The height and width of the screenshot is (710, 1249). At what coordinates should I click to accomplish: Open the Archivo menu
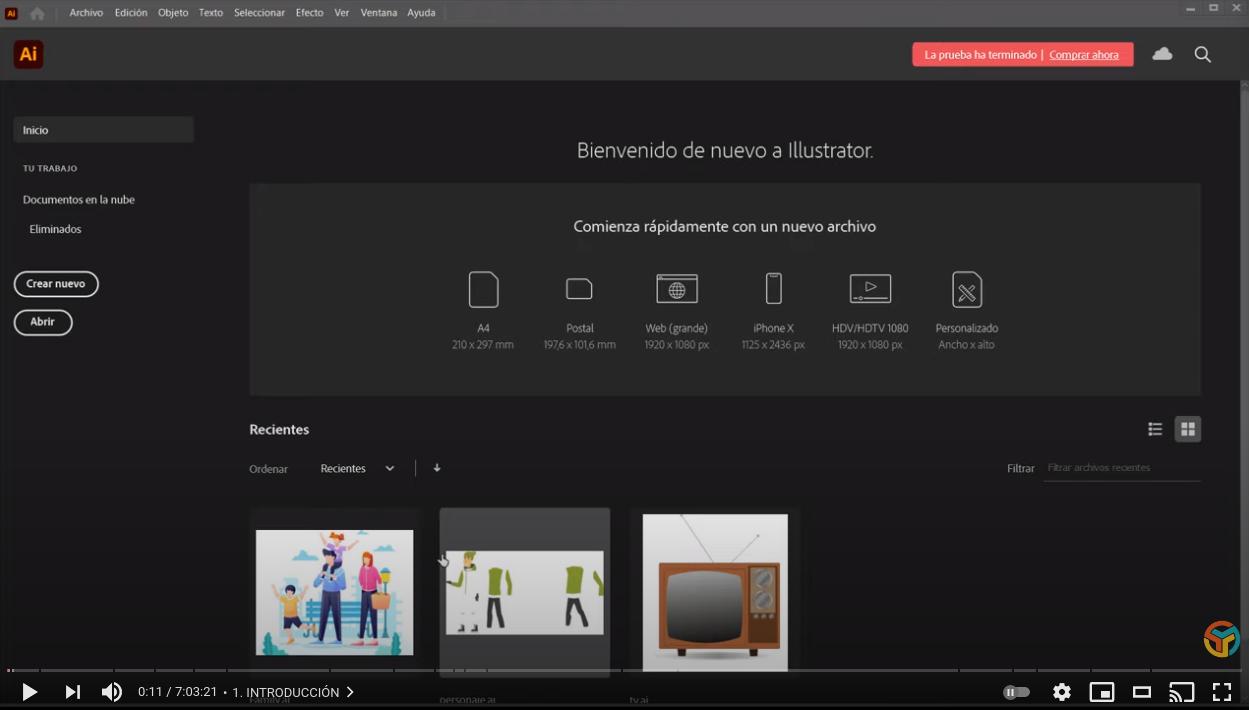[x=86, y=13]
